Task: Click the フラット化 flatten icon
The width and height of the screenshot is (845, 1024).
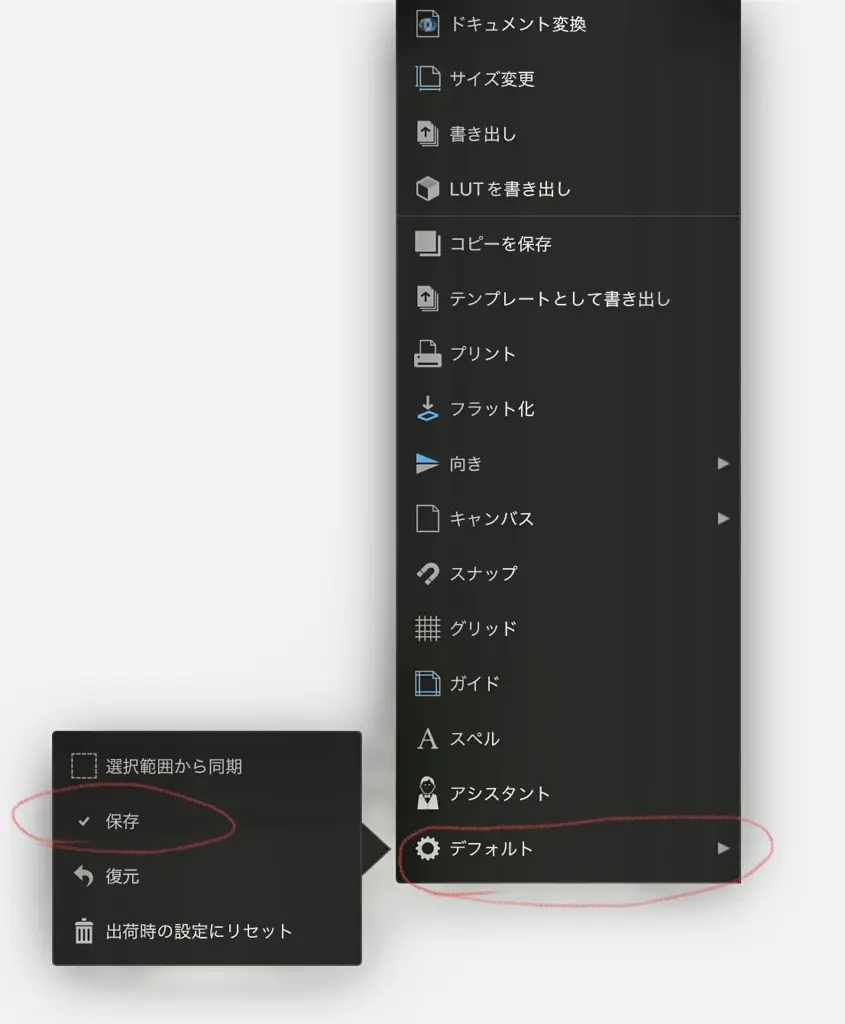Action: [428, 408]
